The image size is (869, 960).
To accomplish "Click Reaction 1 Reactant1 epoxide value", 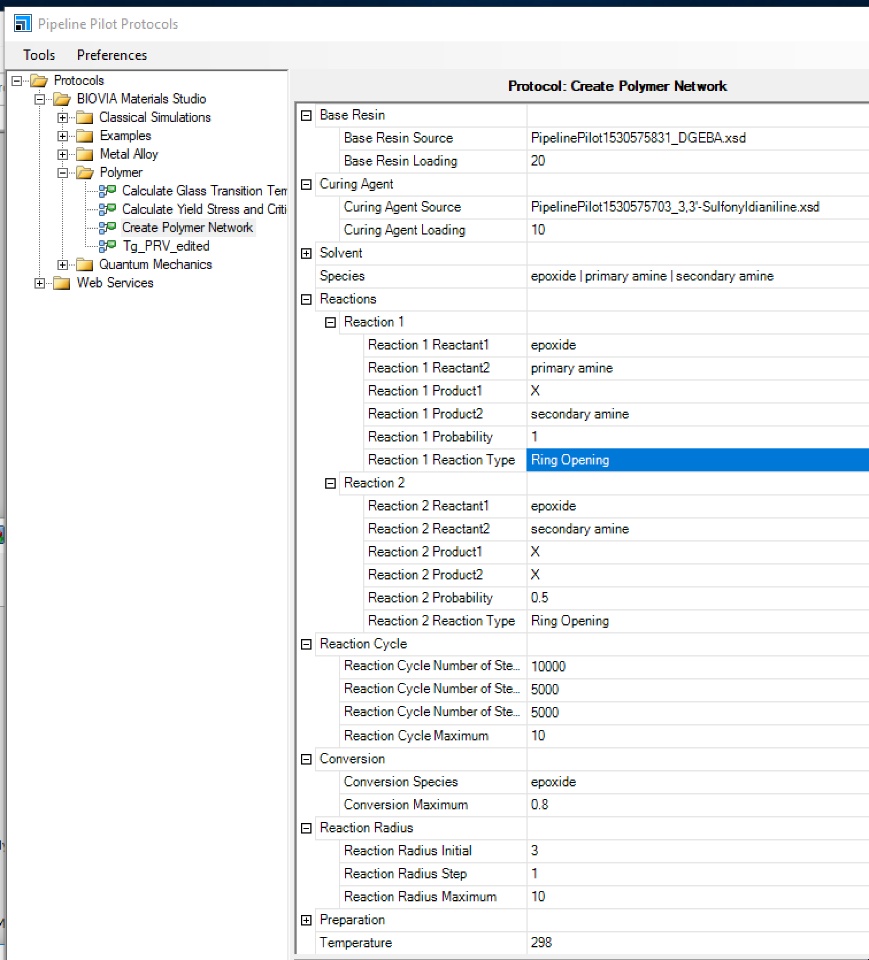I will tap(698, 345).
